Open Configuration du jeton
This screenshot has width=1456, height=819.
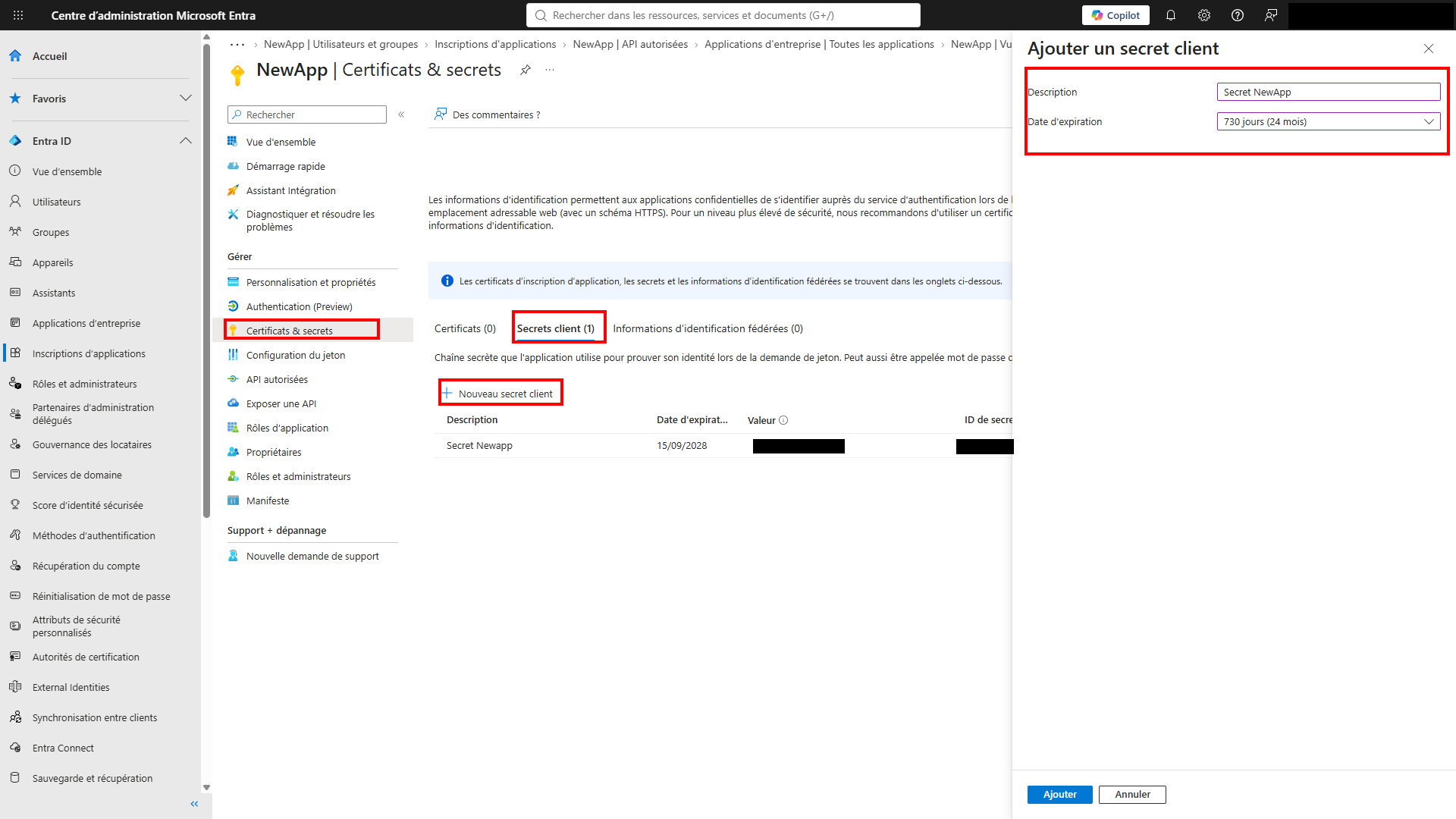[295, 355]
